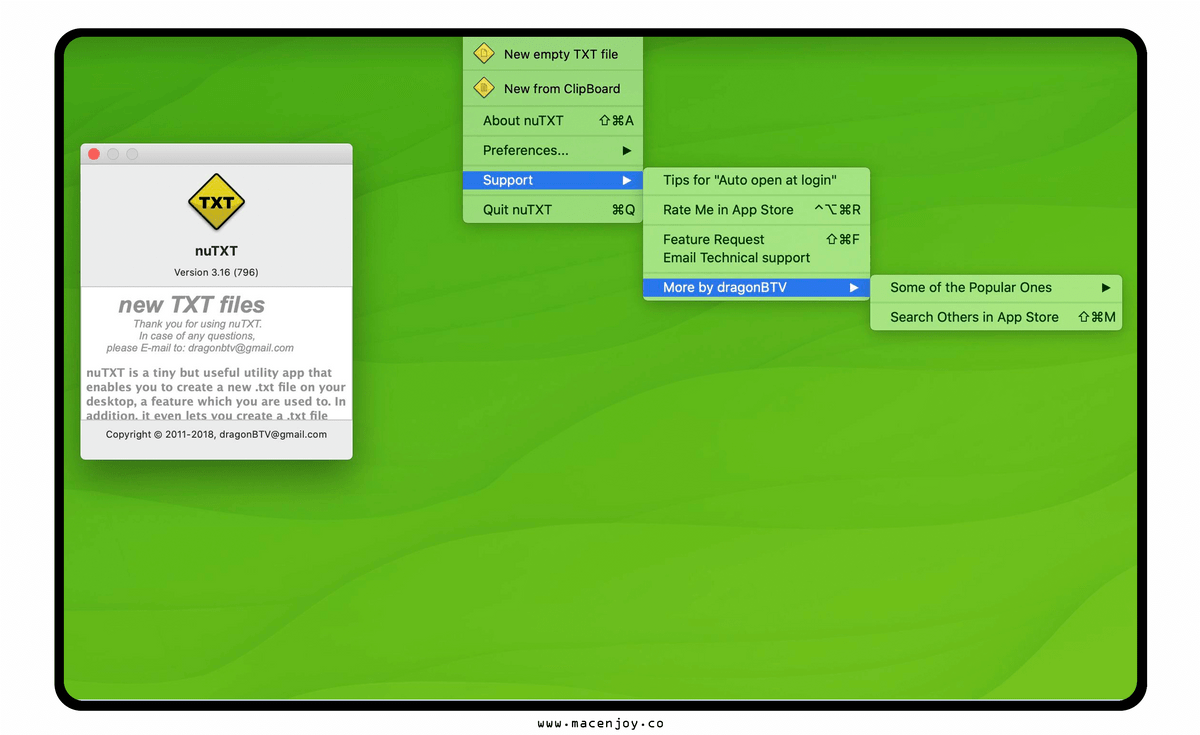This screenshot has height=735, width=1200.
Task: Click the "new TXT files" heading
Action: point(192,305)
